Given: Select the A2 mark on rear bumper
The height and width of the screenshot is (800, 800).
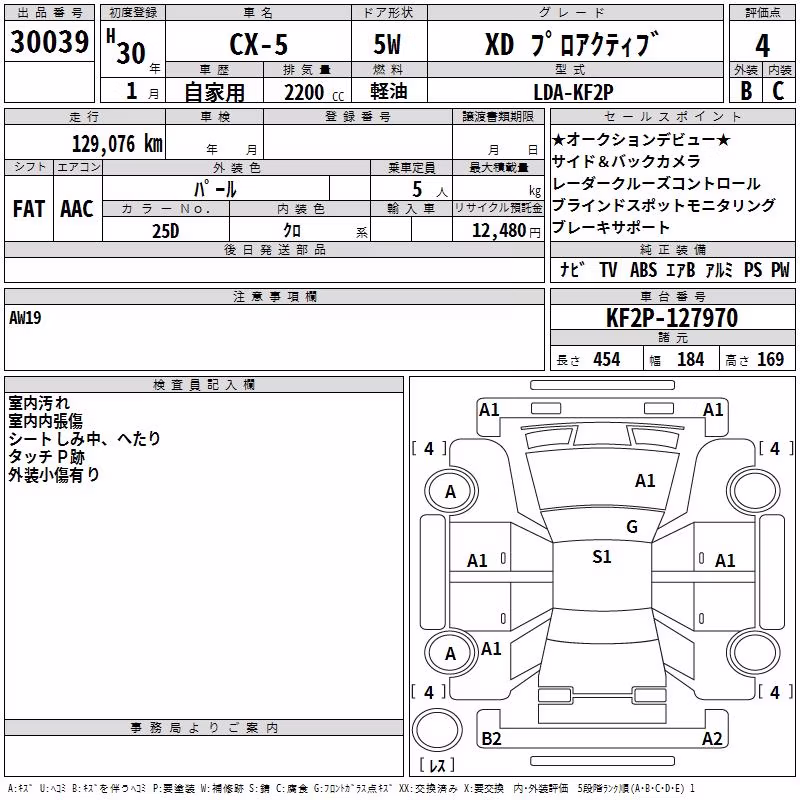Looking at the screenshot, I should click(x=712, y=739).
